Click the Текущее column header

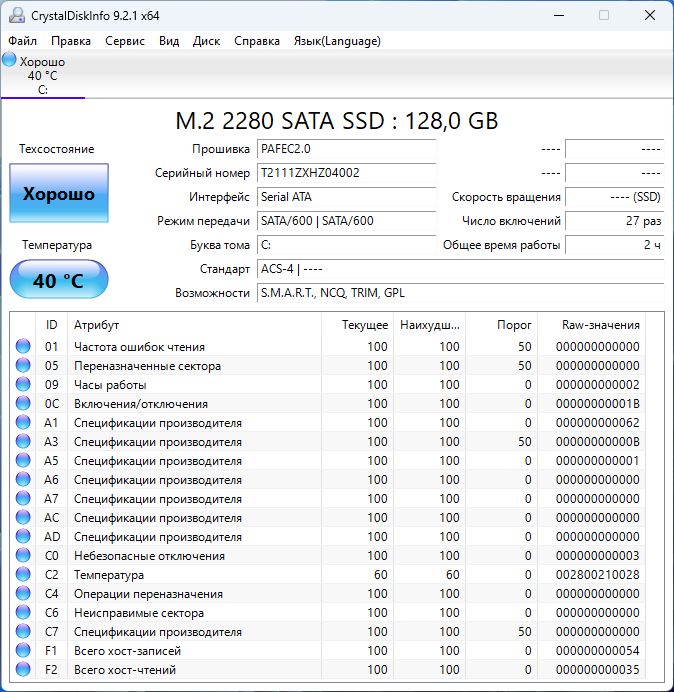pyautogui.click(x=357, y=325)
